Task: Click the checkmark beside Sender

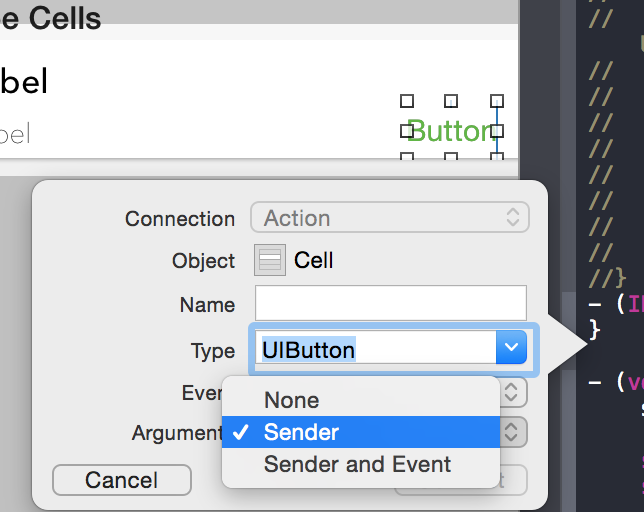Action: [x=240, y=433]
